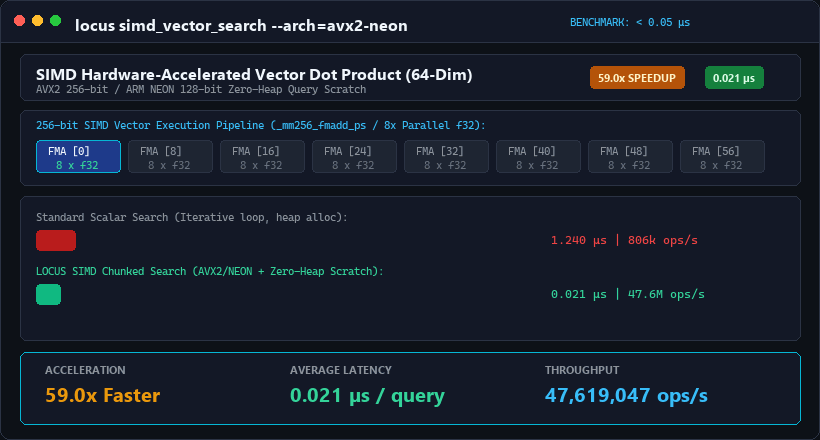Click the AVX2 256-bit / ARM NEON subtitle
Viewport: 820px width, 440px height.
pos(201,89)
